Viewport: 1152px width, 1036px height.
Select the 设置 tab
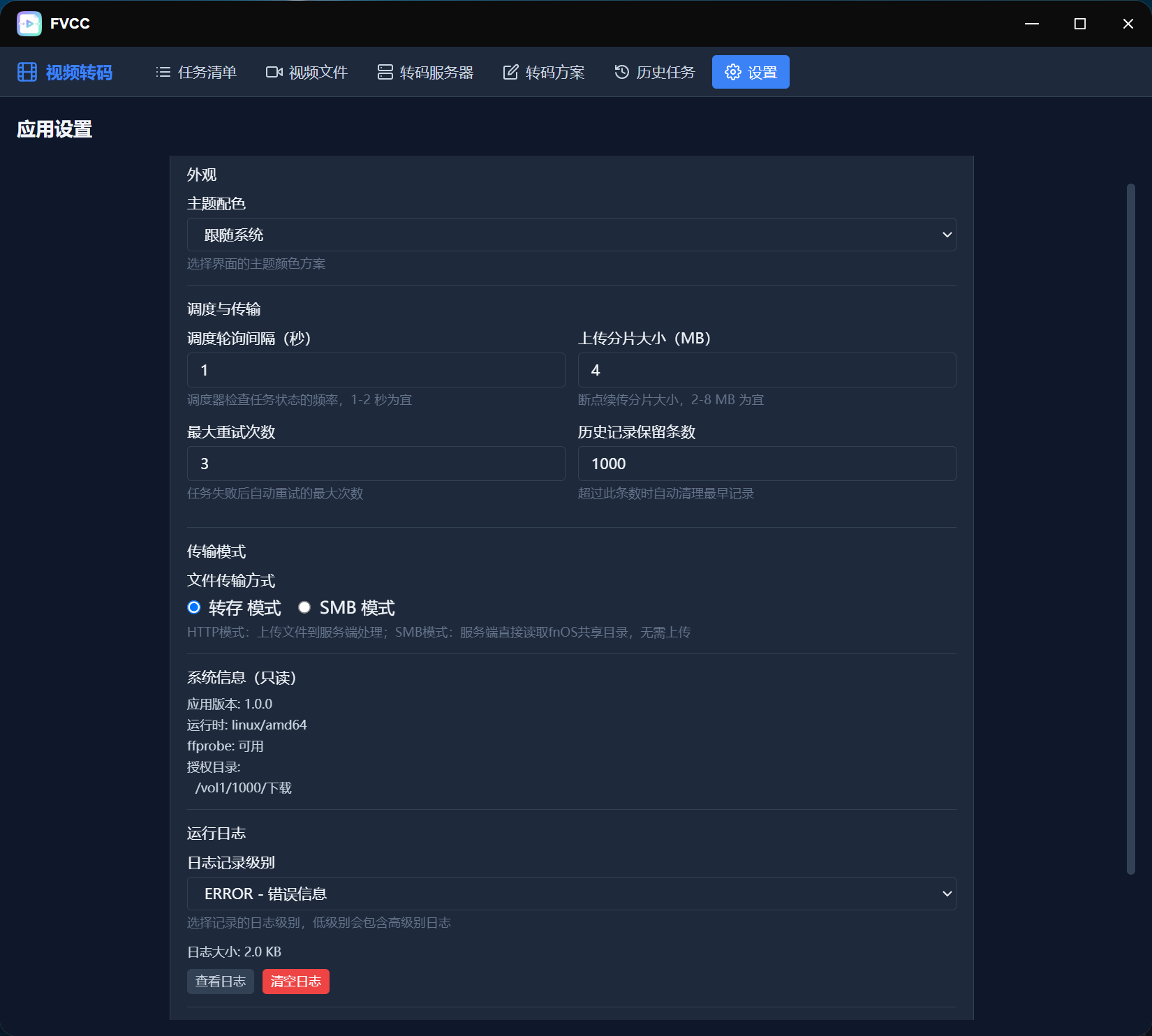[x=751, y=72]
